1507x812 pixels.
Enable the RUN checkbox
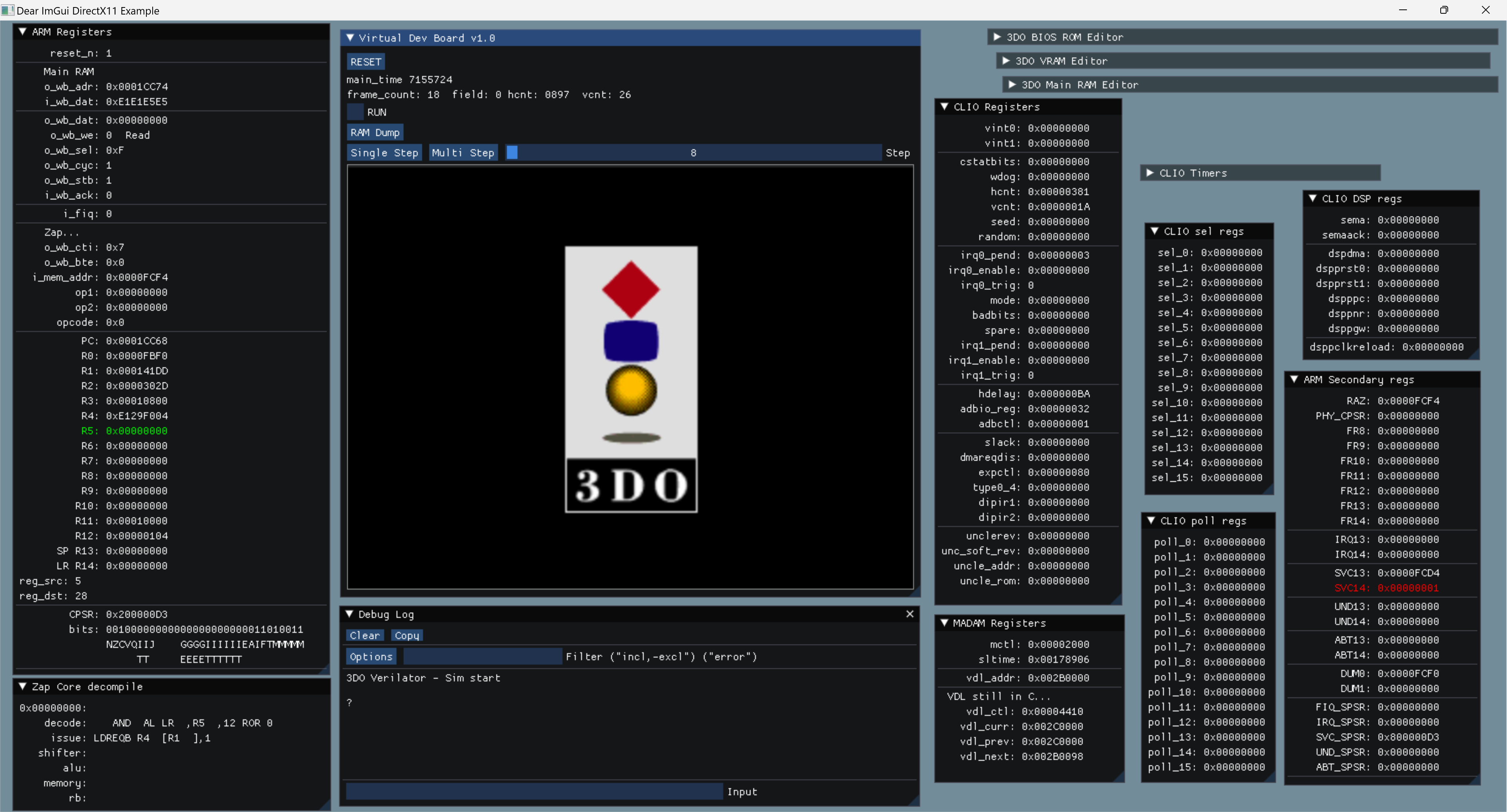click(x=355, y=112)
